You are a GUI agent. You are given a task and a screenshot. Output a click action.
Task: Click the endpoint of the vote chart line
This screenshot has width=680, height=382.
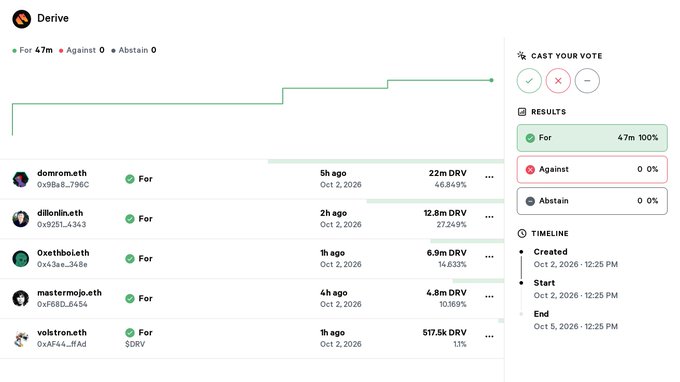(x=491, y=80)
